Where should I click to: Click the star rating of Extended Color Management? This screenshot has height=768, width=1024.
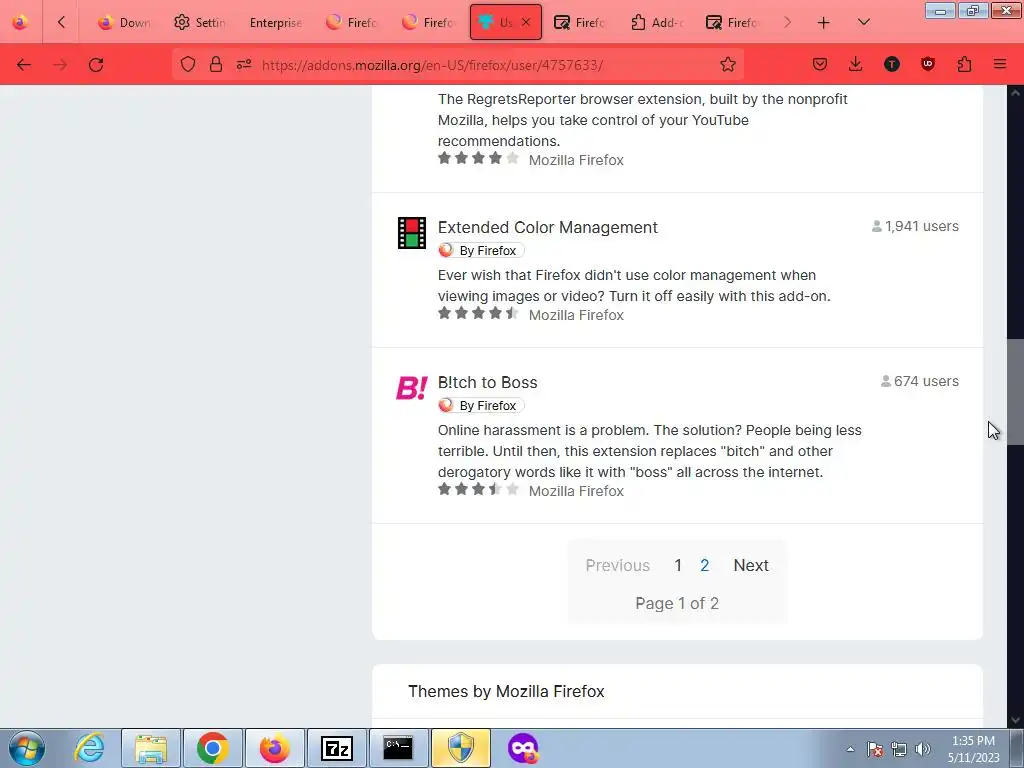(478, 313)
